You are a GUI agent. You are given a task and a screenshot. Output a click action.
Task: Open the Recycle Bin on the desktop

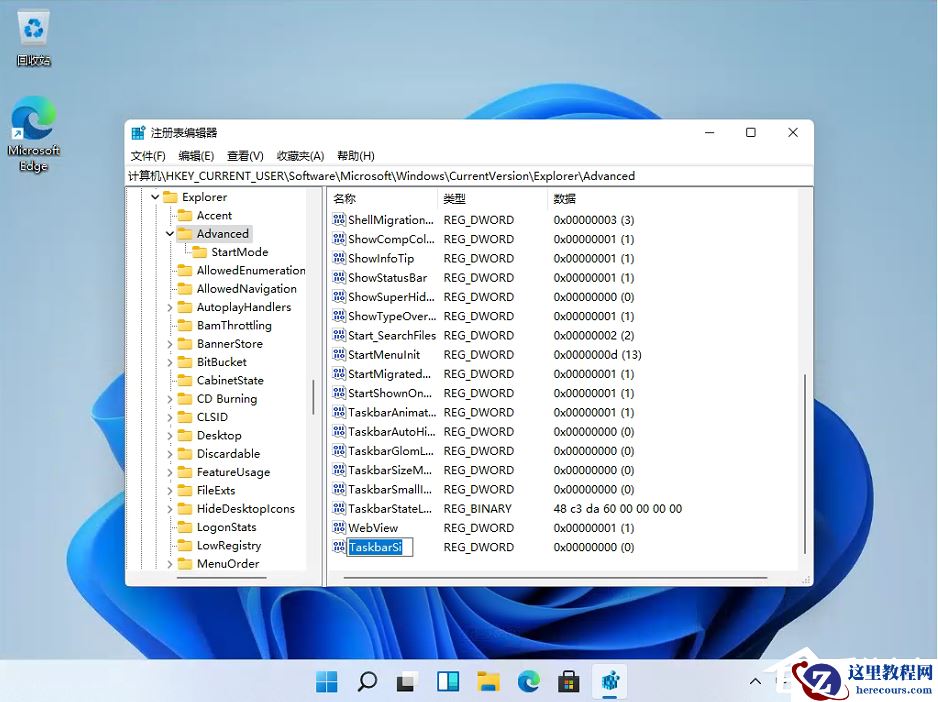coord(32,30)
